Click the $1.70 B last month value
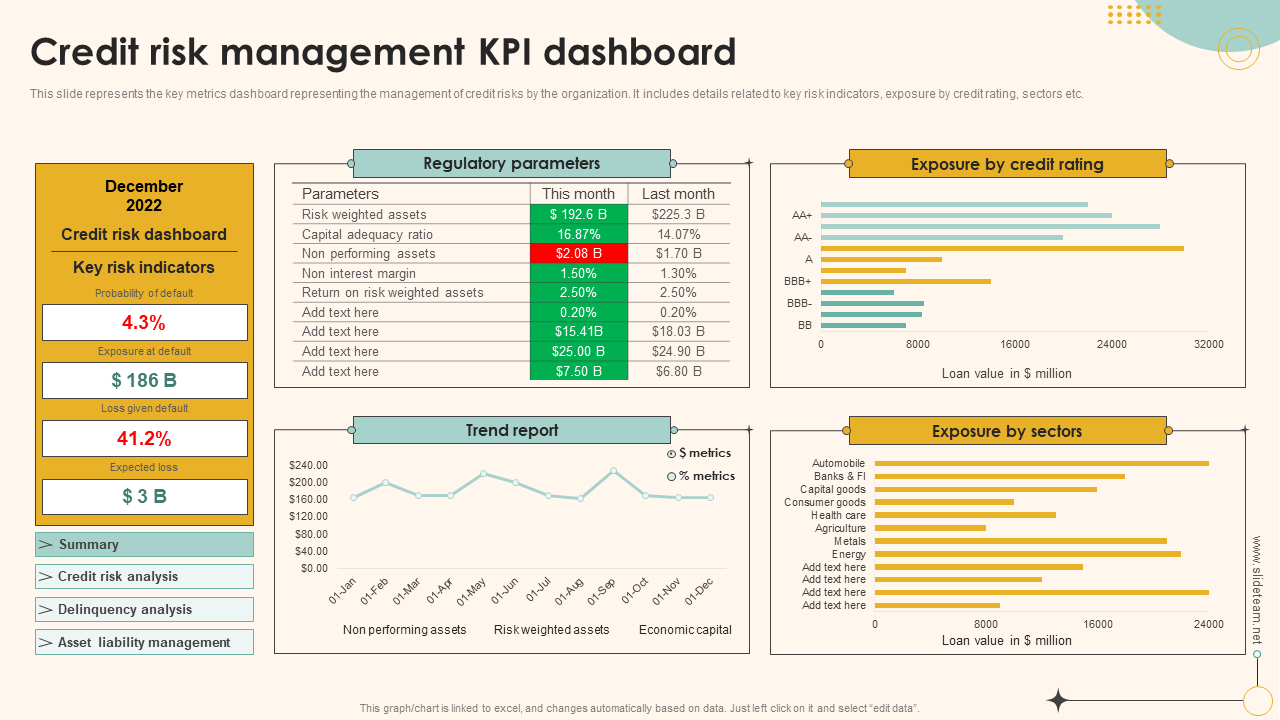Screen dimensions: 1280x720 [678, 253]
